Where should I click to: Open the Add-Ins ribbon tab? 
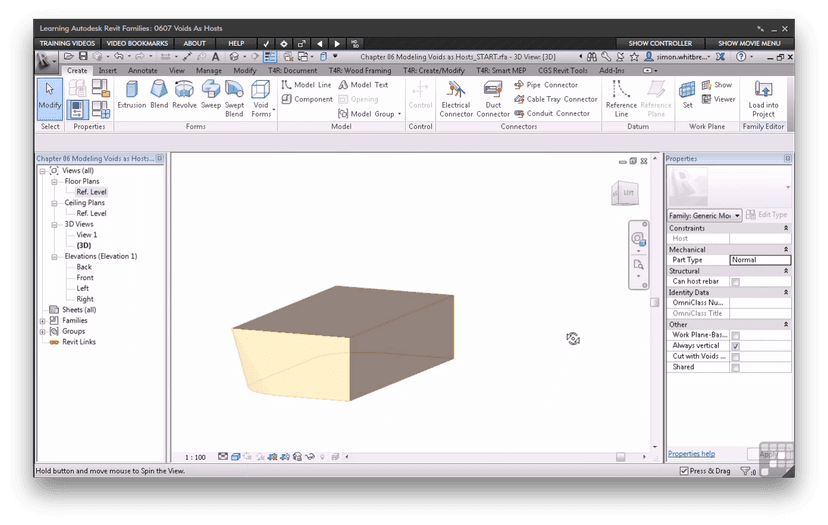point(611,70)
